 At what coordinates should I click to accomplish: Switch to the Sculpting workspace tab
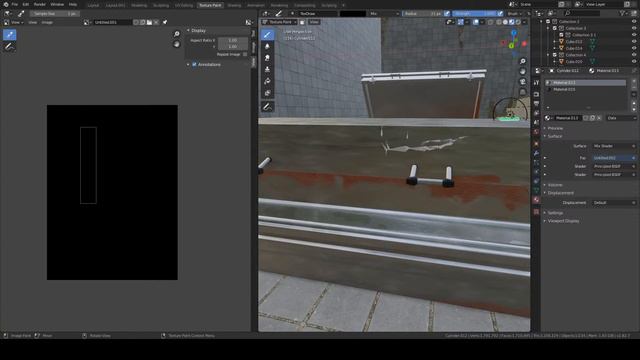click(x=161, y=5)
